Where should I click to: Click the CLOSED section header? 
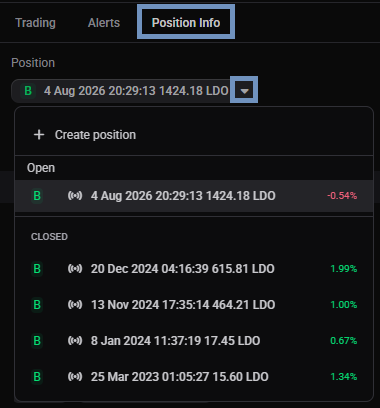(x=49, y=237)
